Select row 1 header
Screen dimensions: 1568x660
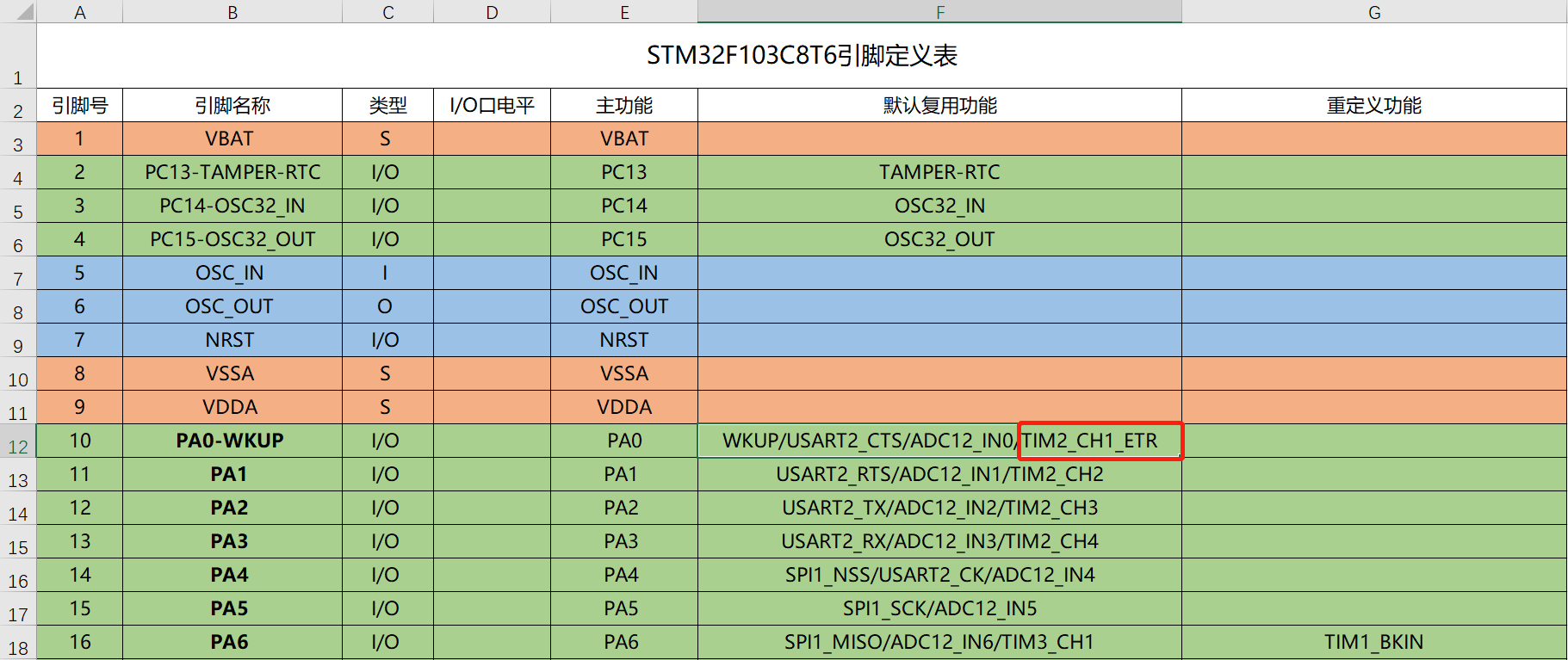tap(18, 55)
